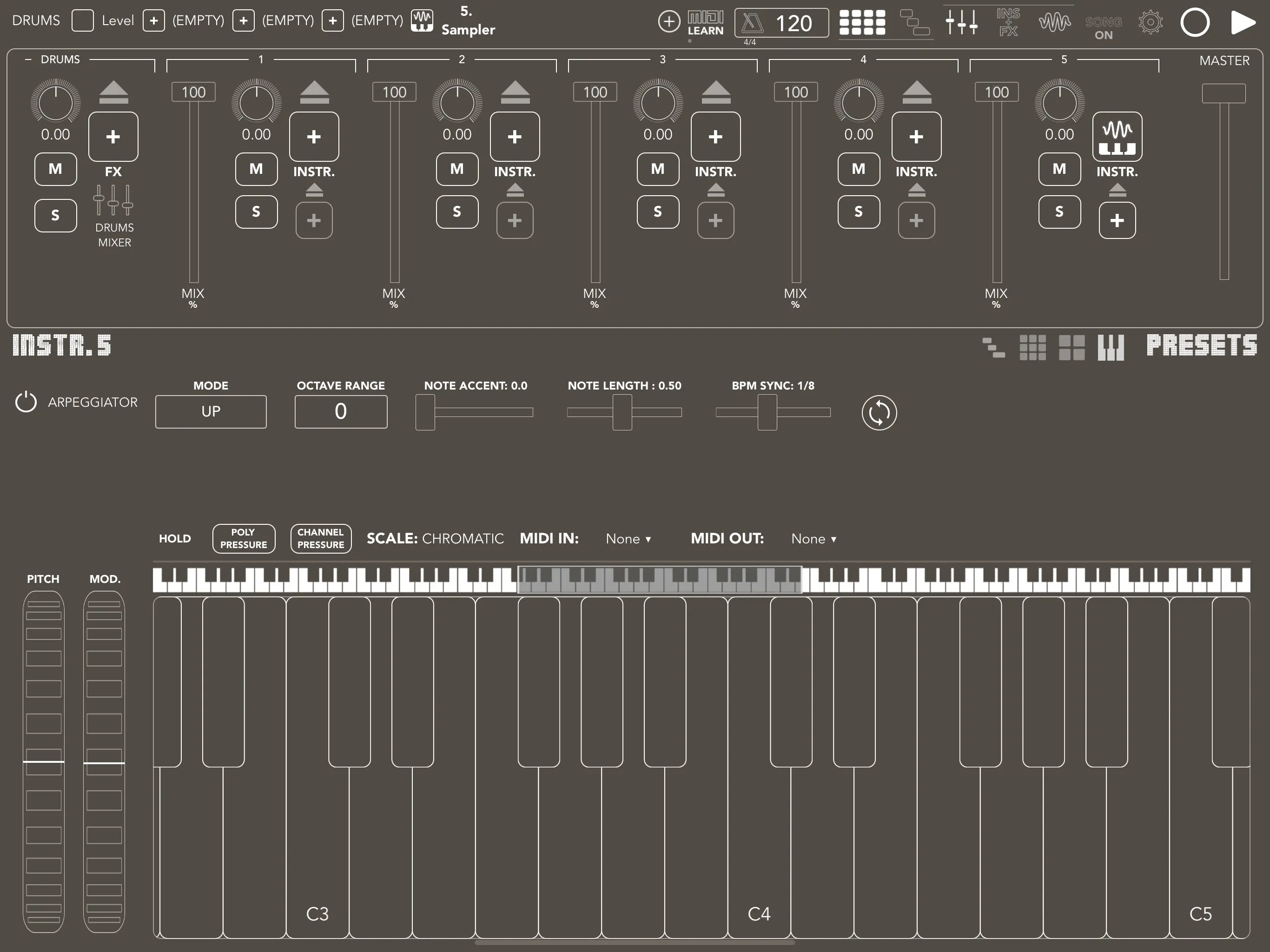
Task: Open the MIDI OUT dropdown
Action: tap(814, 539)
